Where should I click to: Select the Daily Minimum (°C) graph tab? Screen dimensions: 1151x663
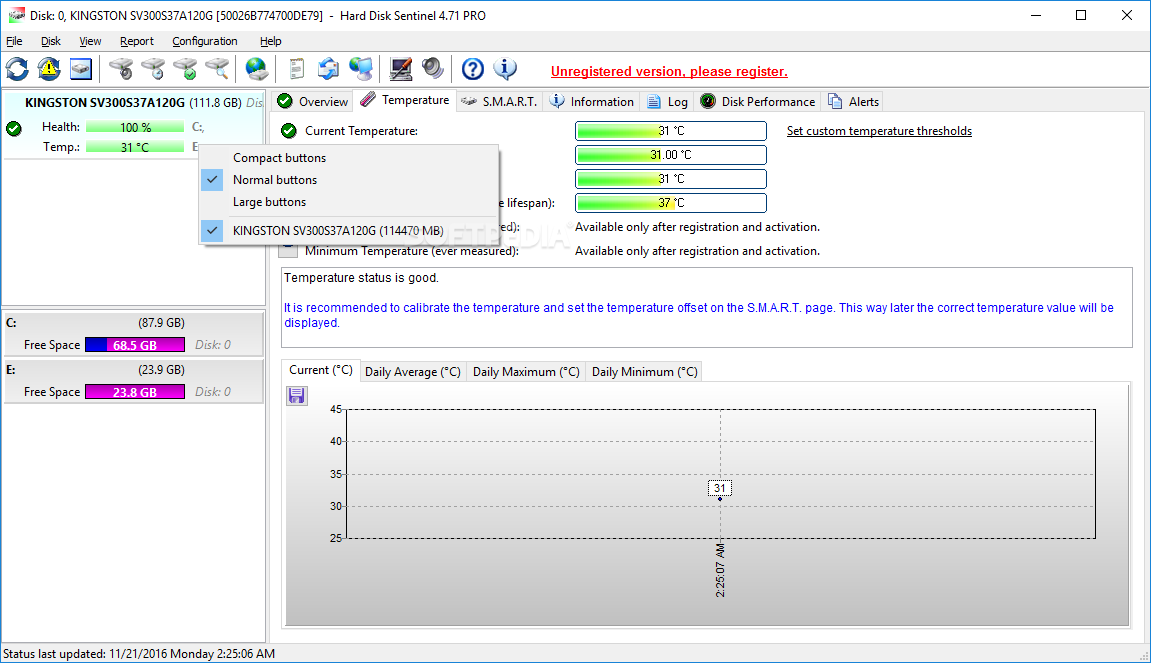click(x=645, y=372)
